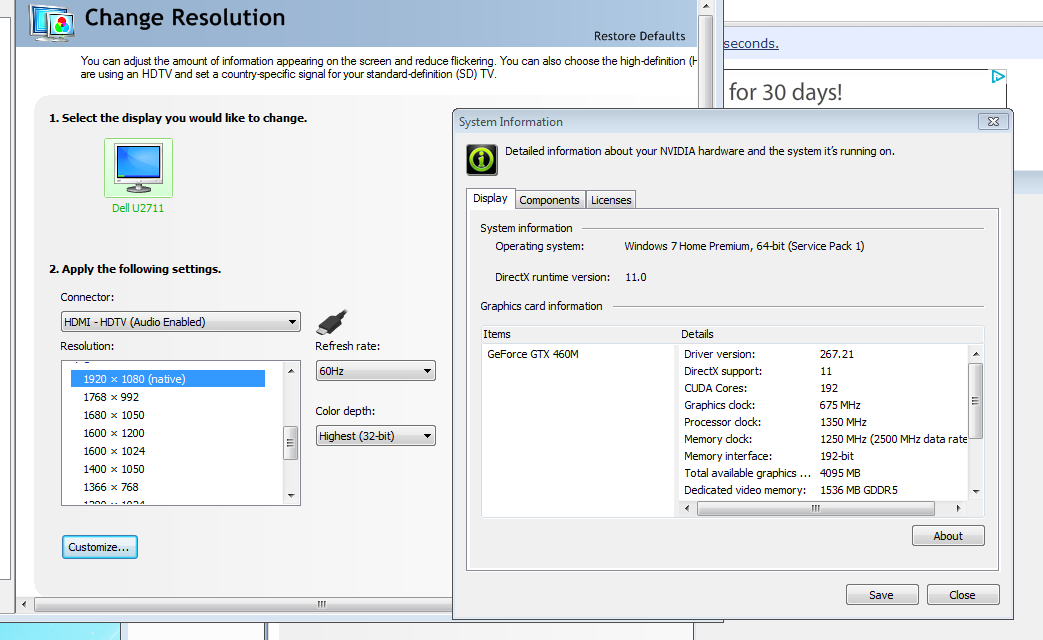Click Change Resolution horizontal scrollbar thumb
Viewport: 1043px width, 640px height.
pyautogui.click(x=243, y=604)
